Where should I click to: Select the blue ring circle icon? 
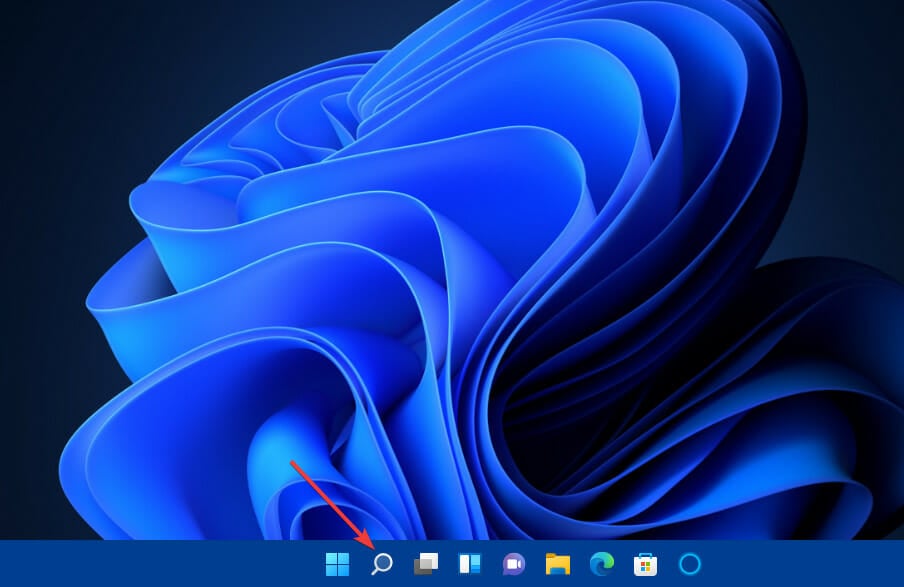coord(690,564)
